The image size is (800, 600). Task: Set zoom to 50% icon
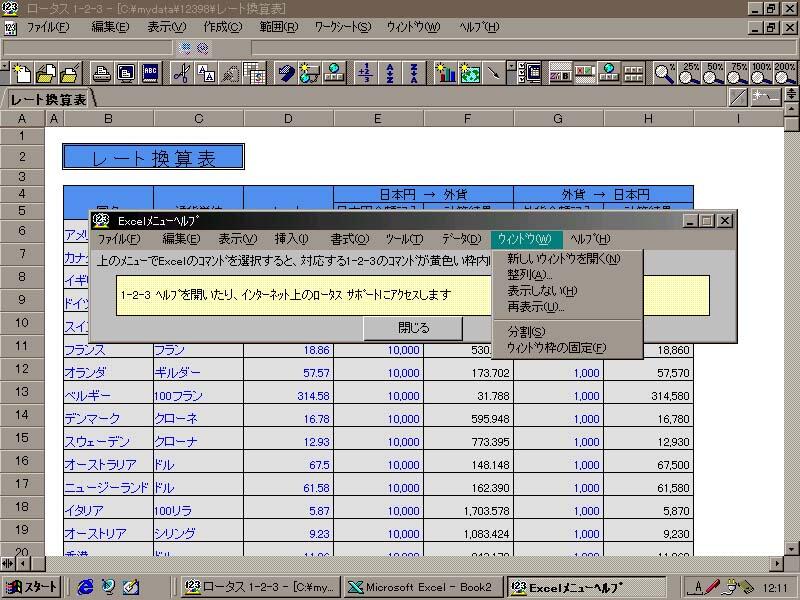[x=714, y=73]
